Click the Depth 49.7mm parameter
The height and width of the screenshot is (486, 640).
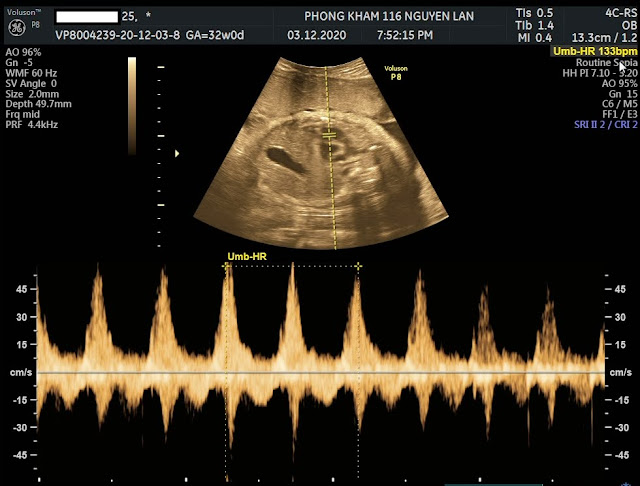pyautogui.click(x=38, y=104)
